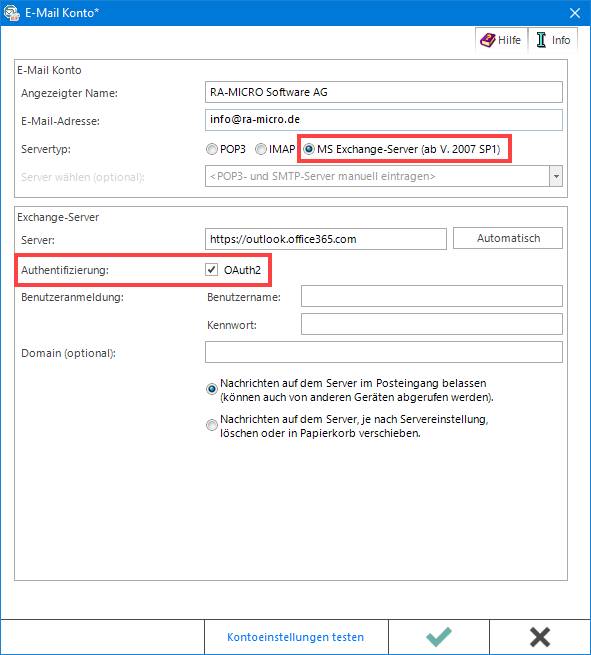Click the Exchange Server URL field
The image size is (591, 655).
click(x=326, y=239)
